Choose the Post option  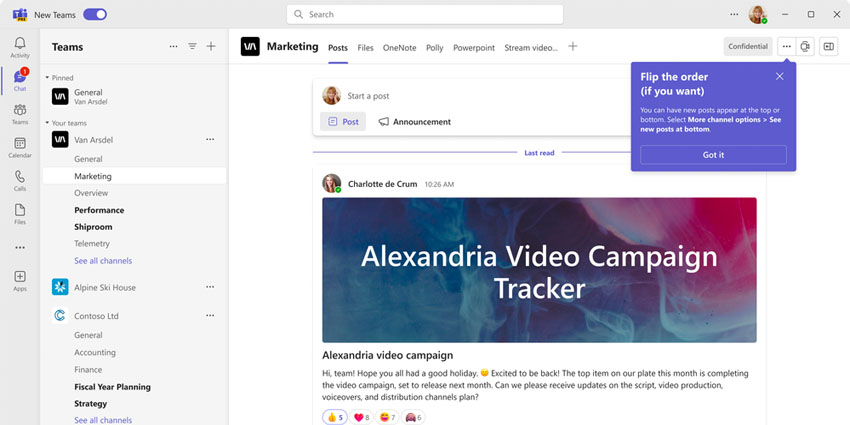pyautogui.click(x=343, y=122)
